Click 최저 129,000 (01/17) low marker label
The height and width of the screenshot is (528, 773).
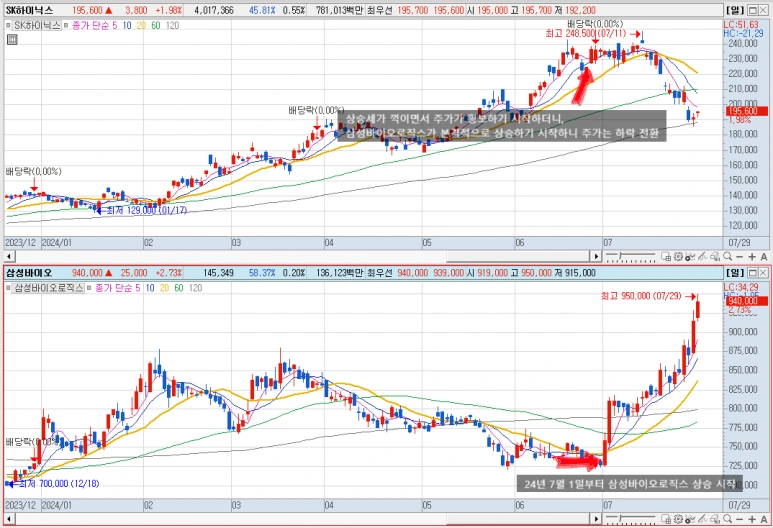(x=147, y=211)
